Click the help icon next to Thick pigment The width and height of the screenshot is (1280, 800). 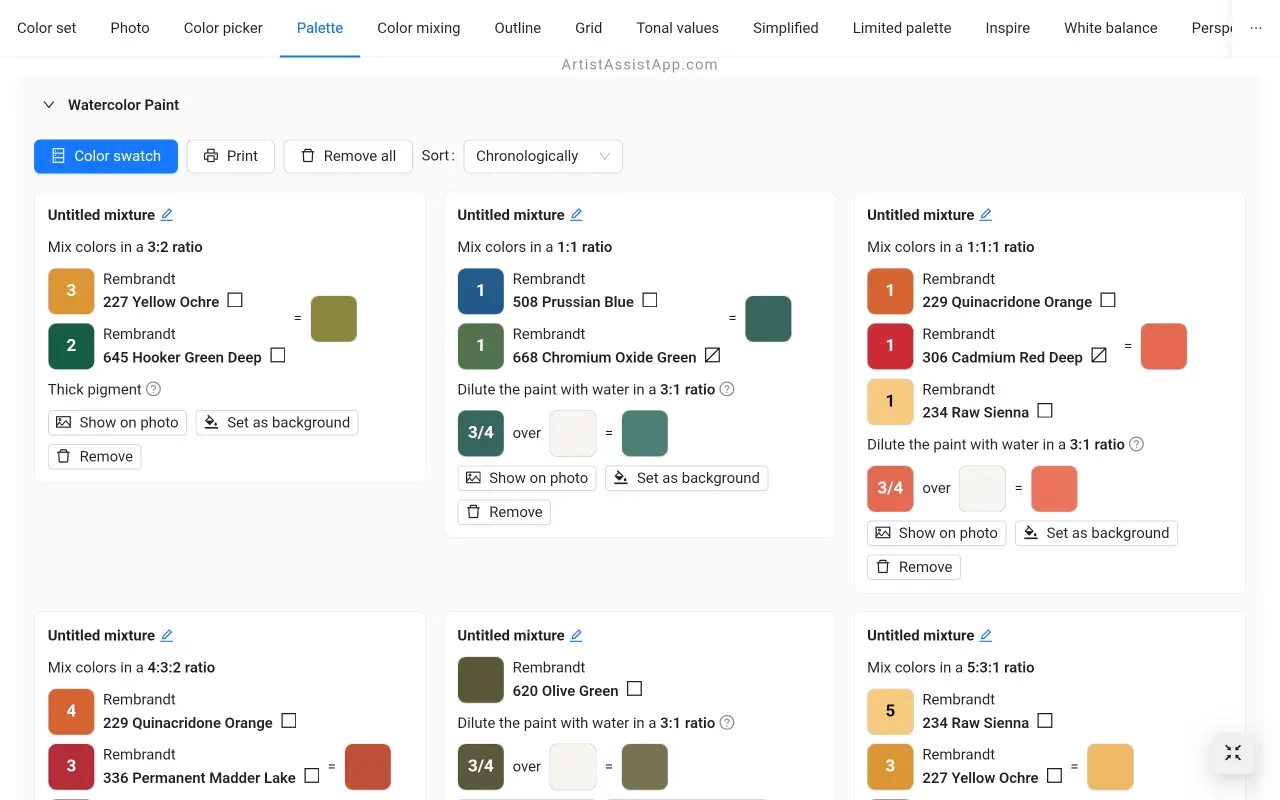click(154, 389)
